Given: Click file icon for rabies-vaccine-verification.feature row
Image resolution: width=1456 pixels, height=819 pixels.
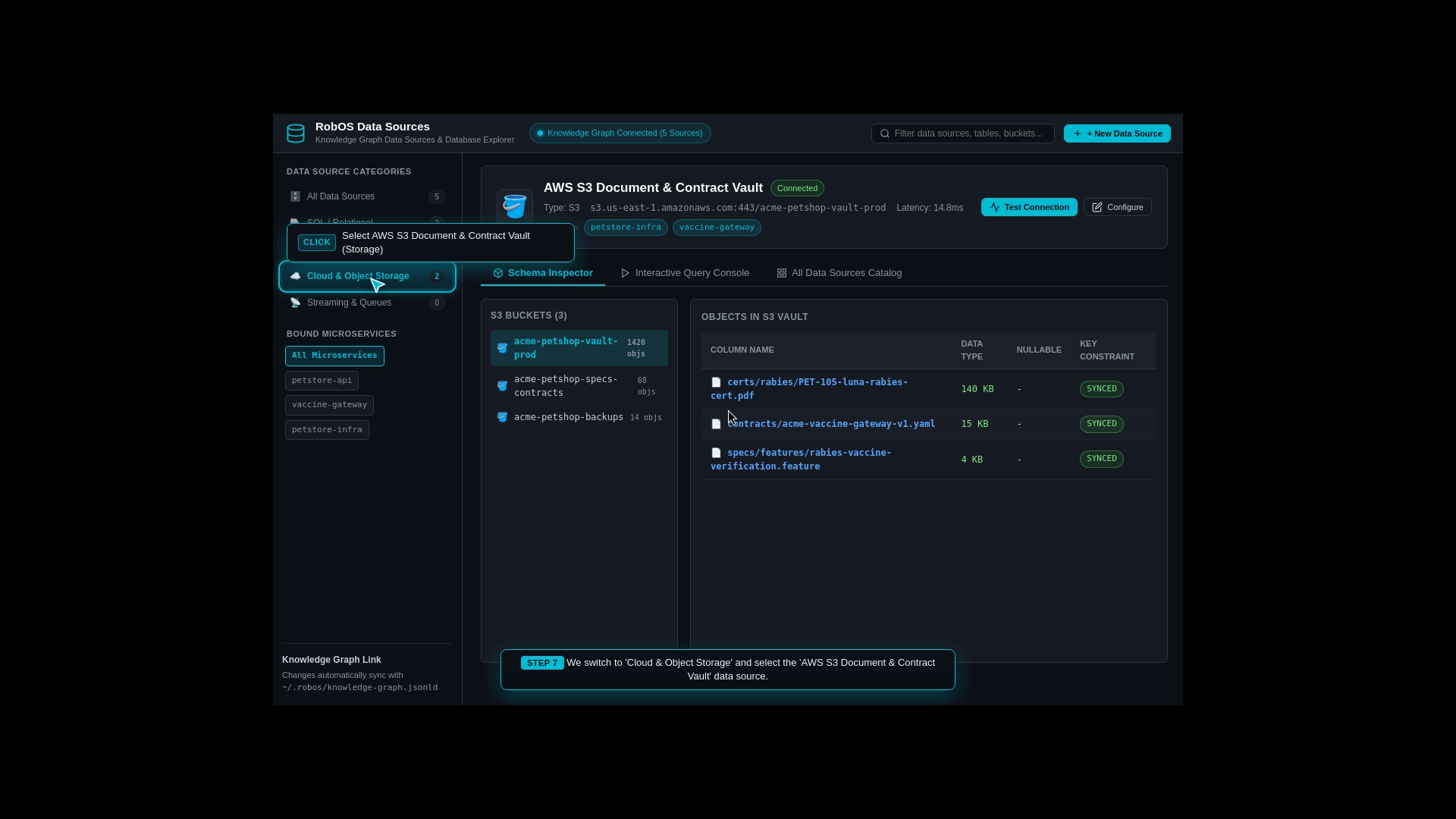Looking at the screenshot, I should tap(716, 453).
